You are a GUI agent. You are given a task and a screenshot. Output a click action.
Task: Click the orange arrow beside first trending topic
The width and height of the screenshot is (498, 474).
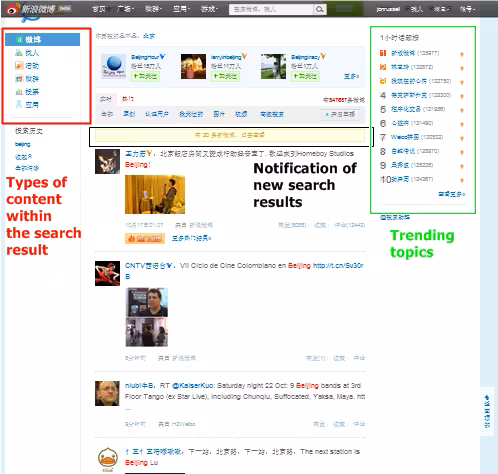tap(462, 54)
